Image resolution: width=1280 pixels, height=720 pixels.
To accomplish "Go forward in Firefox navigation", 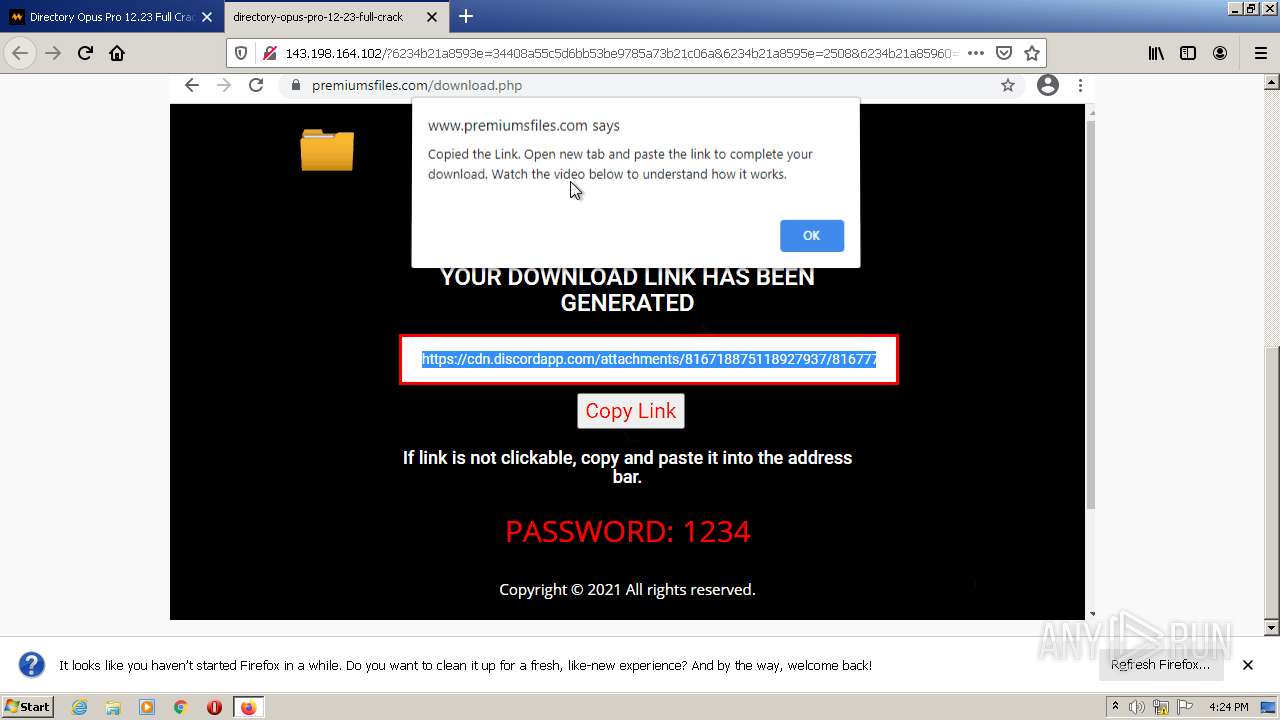I will click(53, 53).
